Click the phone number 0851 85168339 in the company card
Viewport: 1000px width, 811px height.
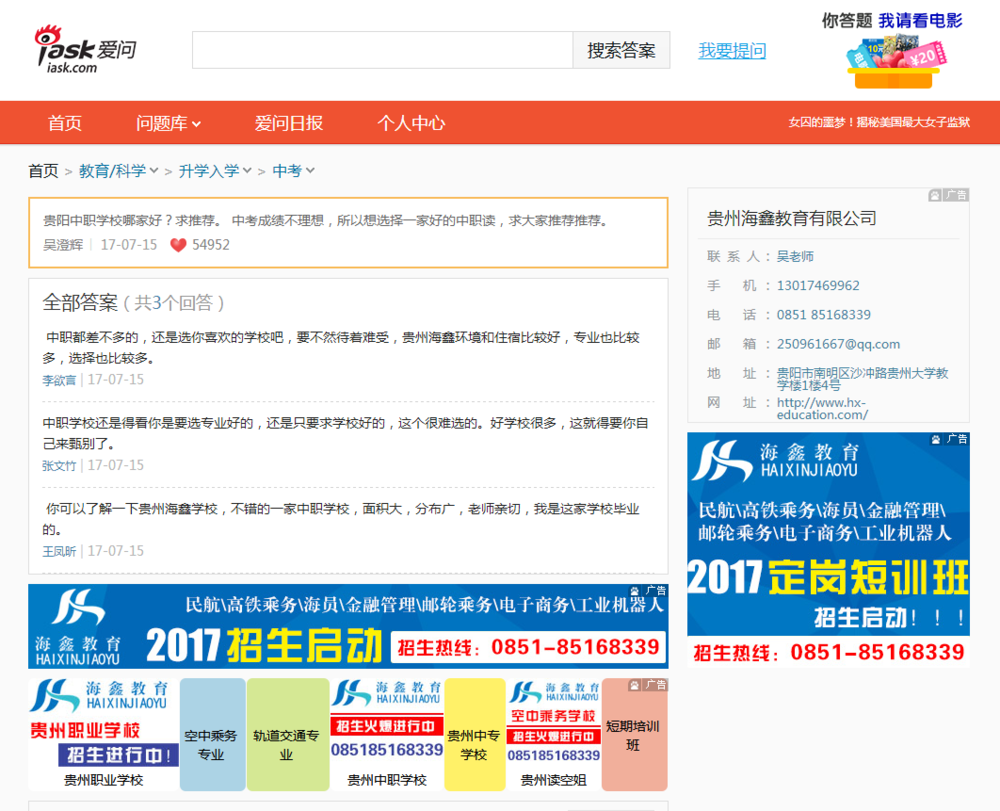[824, 315]
